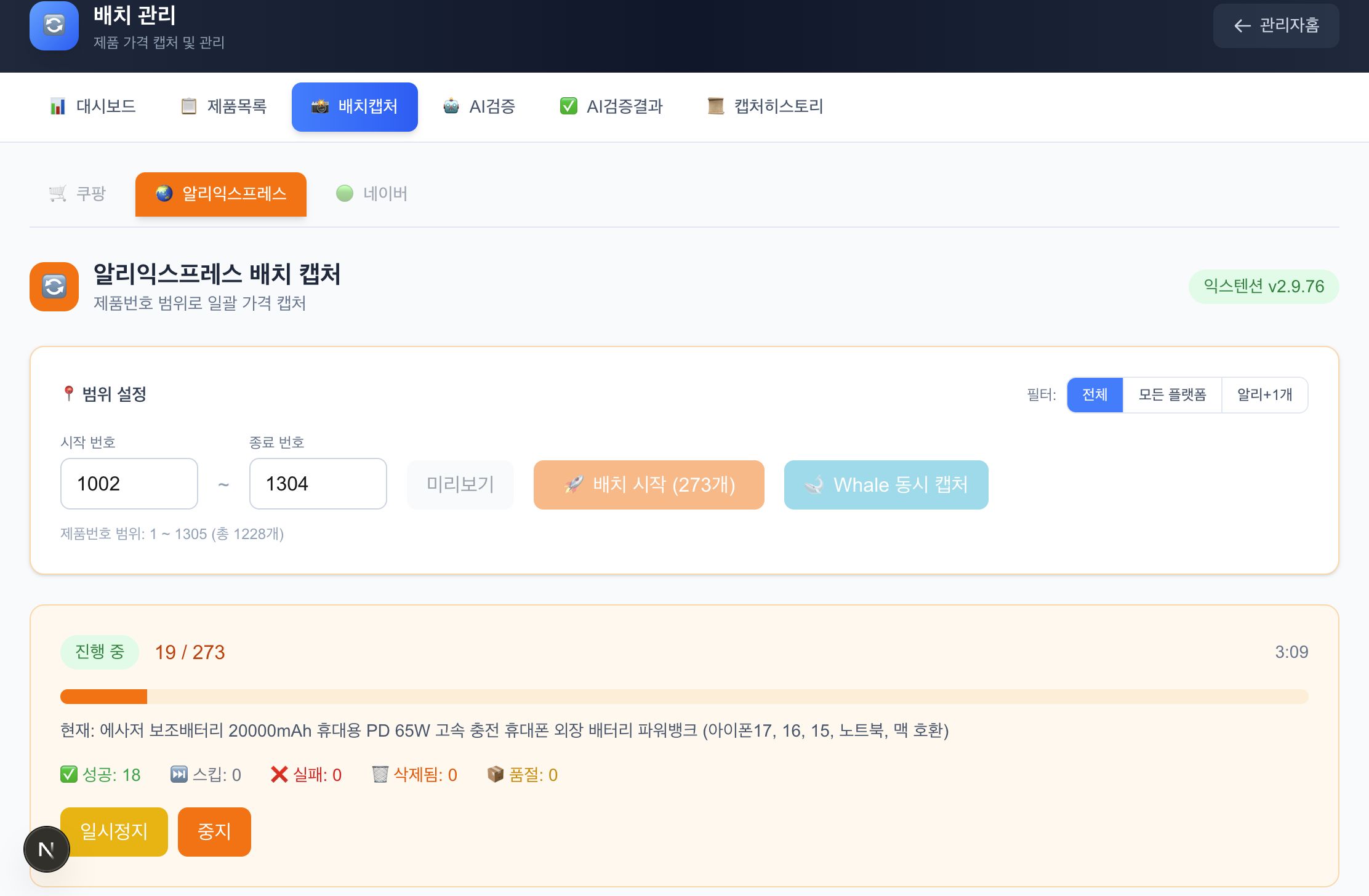Click the 시작 번호 input field
This screenshot has width=1369, height=896.
[129, 484]
